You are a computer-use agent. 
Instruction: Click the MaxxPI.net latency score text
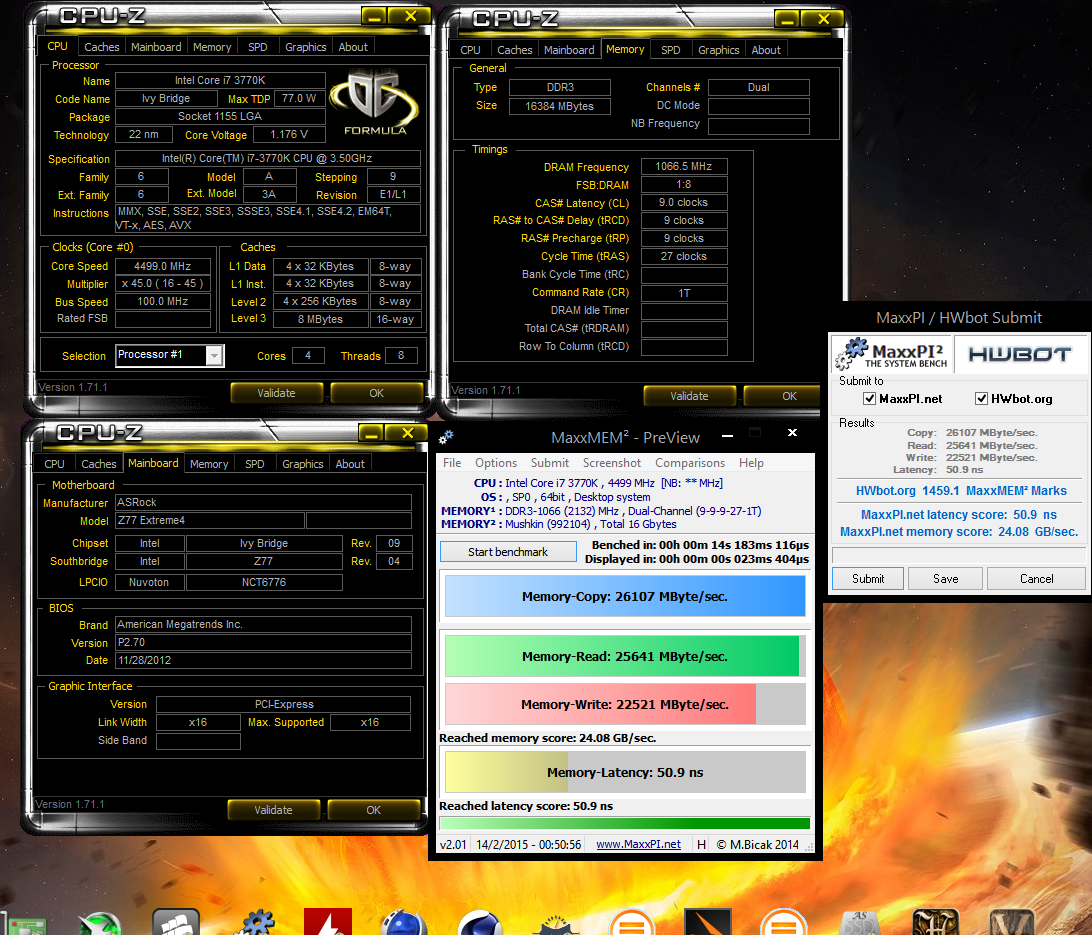pyautogui.click(x=958, y=514)
